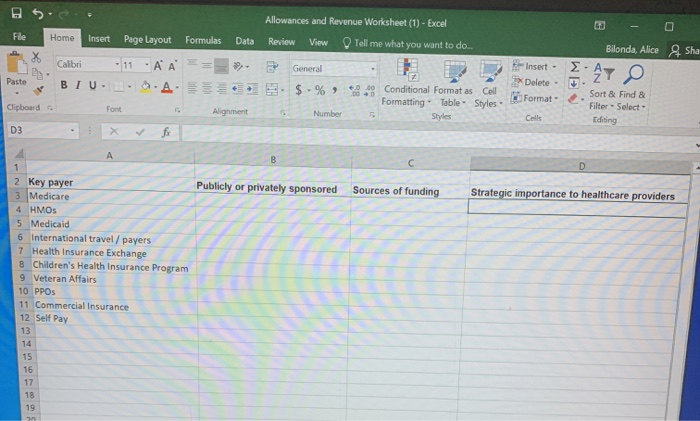This screenshot has width=700, height=421.
Task: Toggle Bold formatting
Action: click(64, 84)
